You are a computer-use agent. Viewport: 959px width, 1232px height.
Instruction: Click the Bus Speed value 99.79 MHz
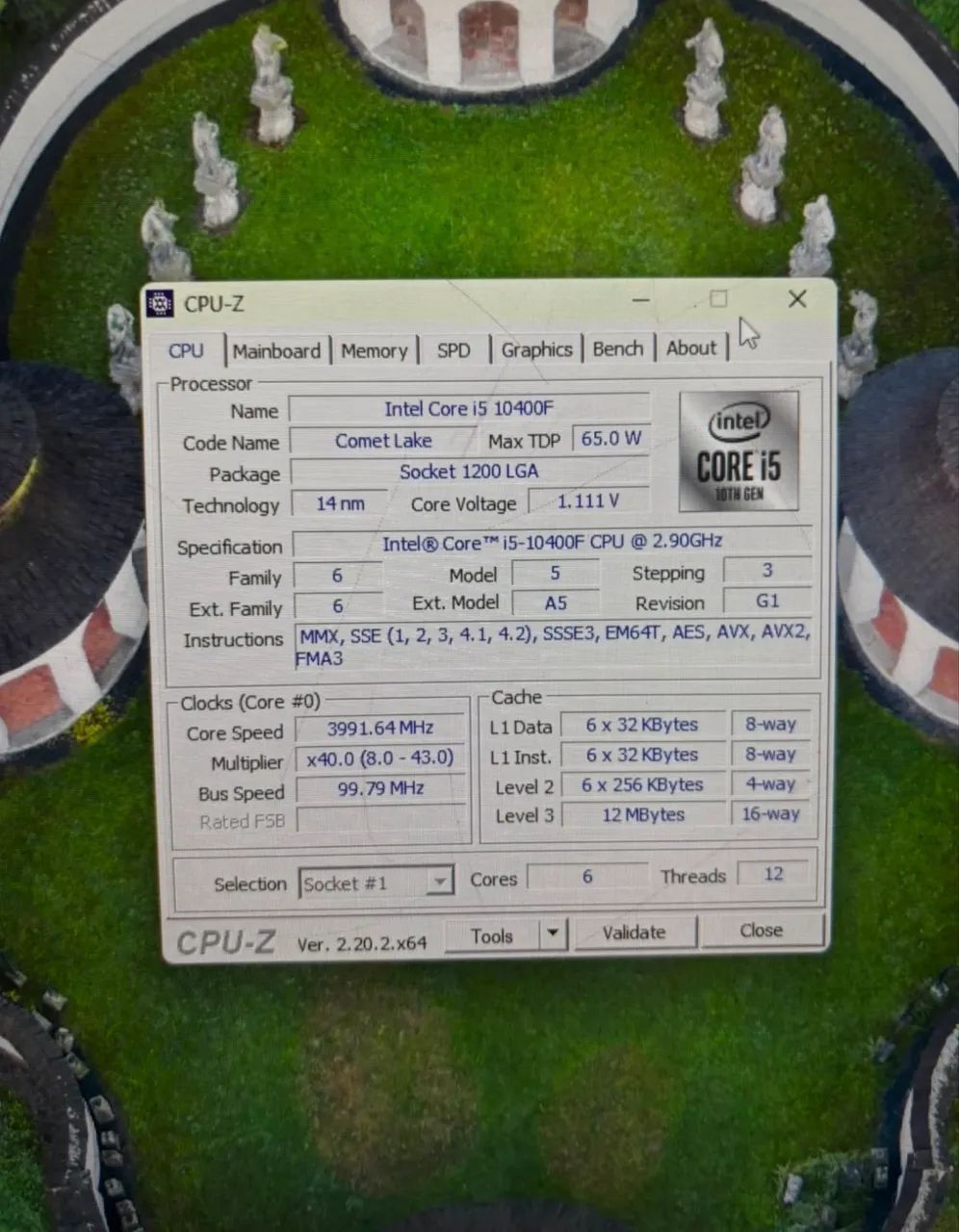[x=380, y=788]
